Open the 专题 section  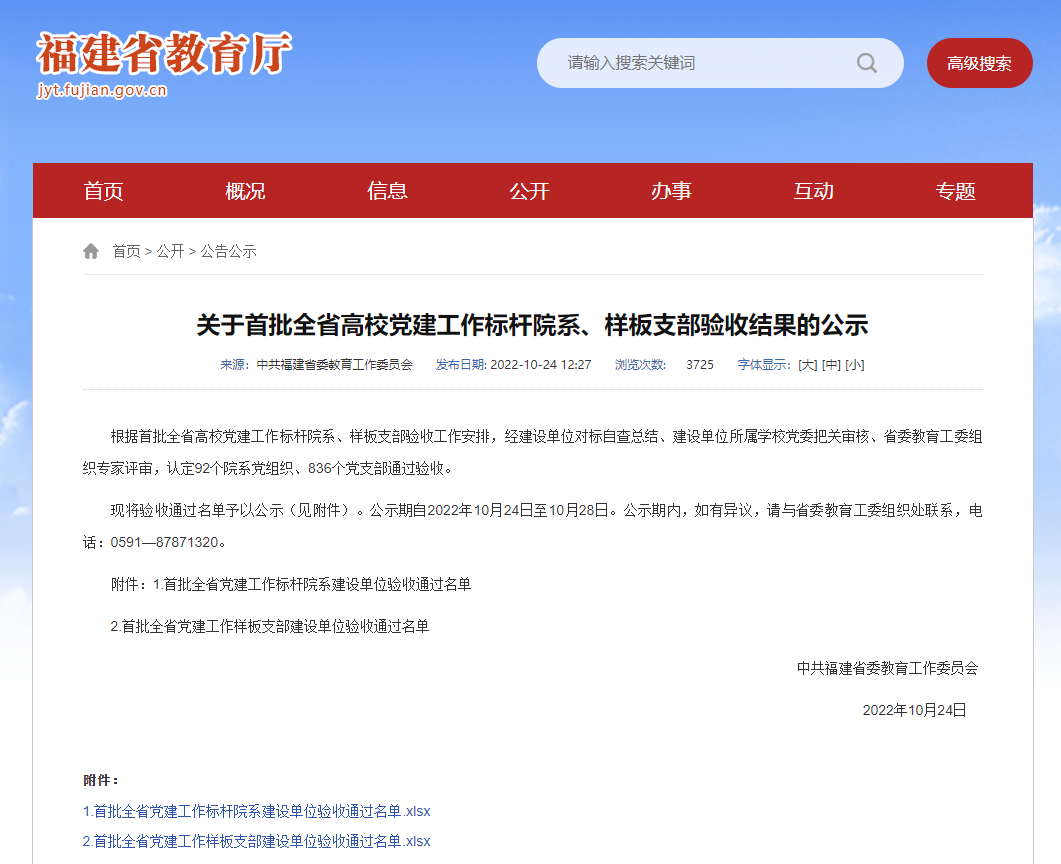tap(955, 190)
